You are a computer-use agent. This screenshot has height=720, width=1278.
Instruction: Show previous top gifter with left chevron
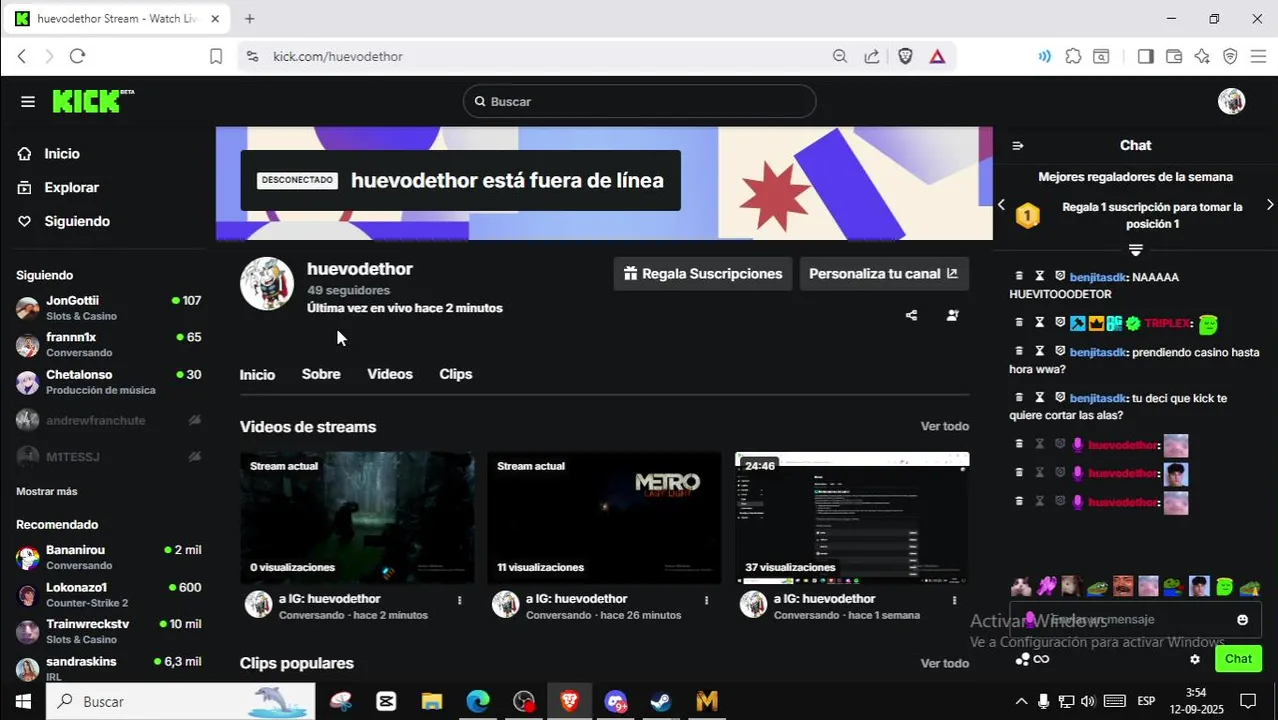coord(1001,205)
